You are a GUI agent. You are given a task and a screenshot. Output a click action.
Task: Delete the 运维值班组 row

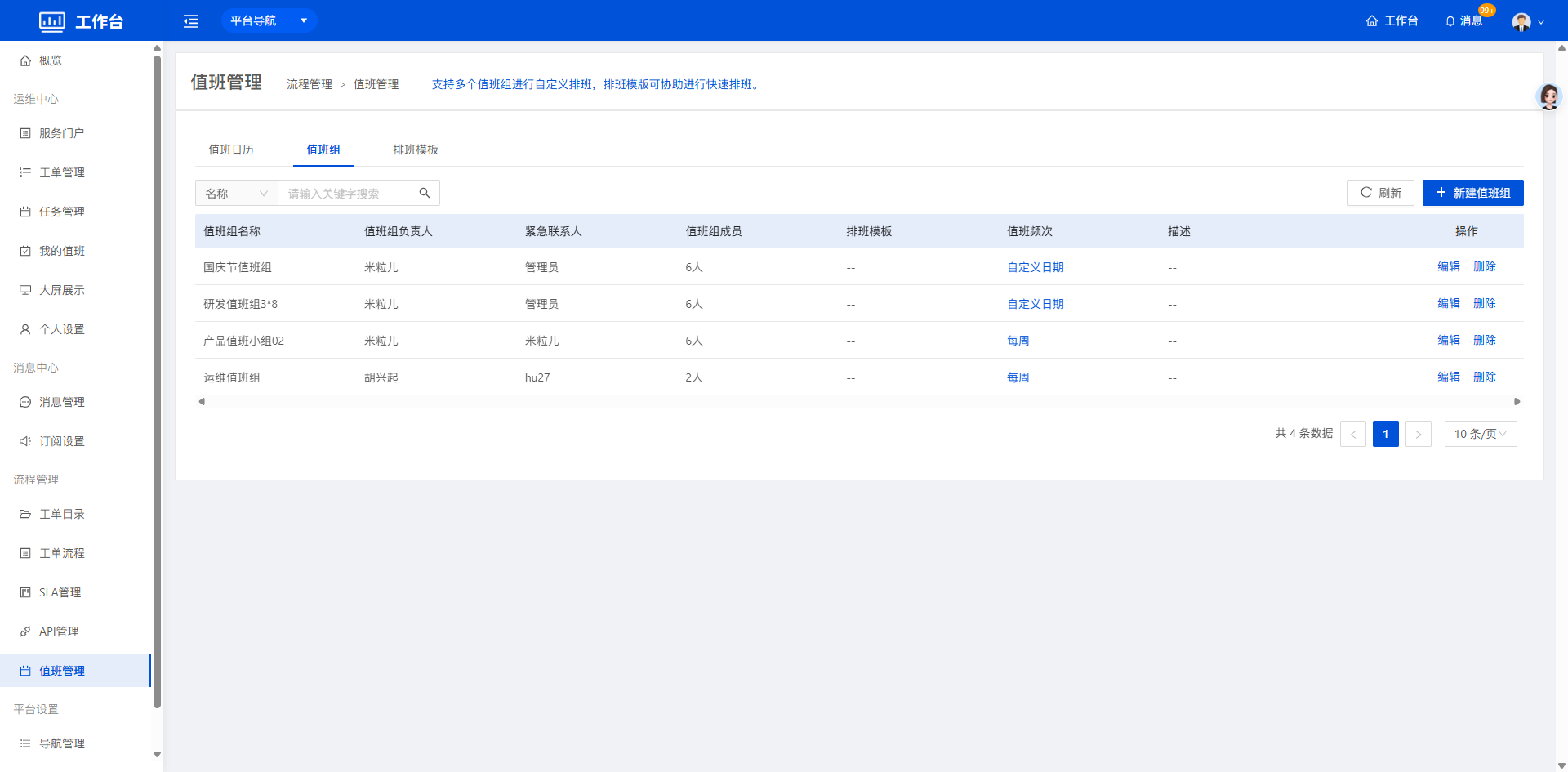point(1484,377)
